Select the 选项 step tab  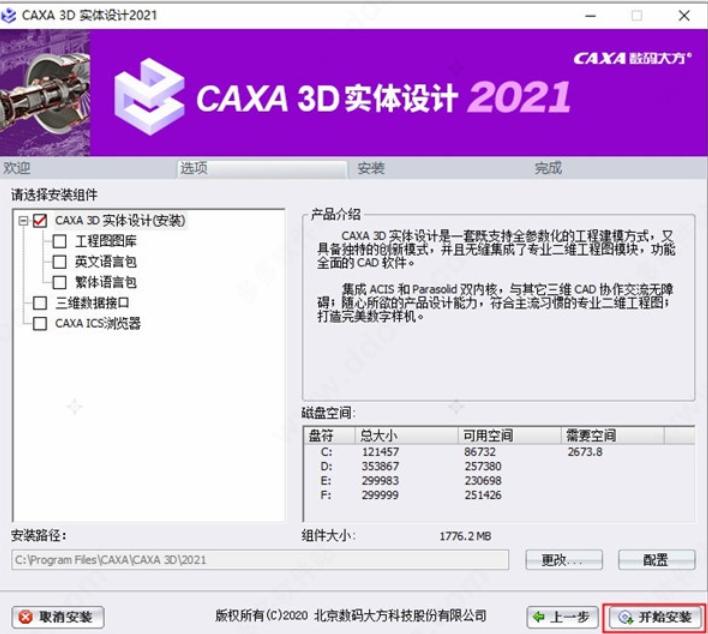[x=262, y=168]
